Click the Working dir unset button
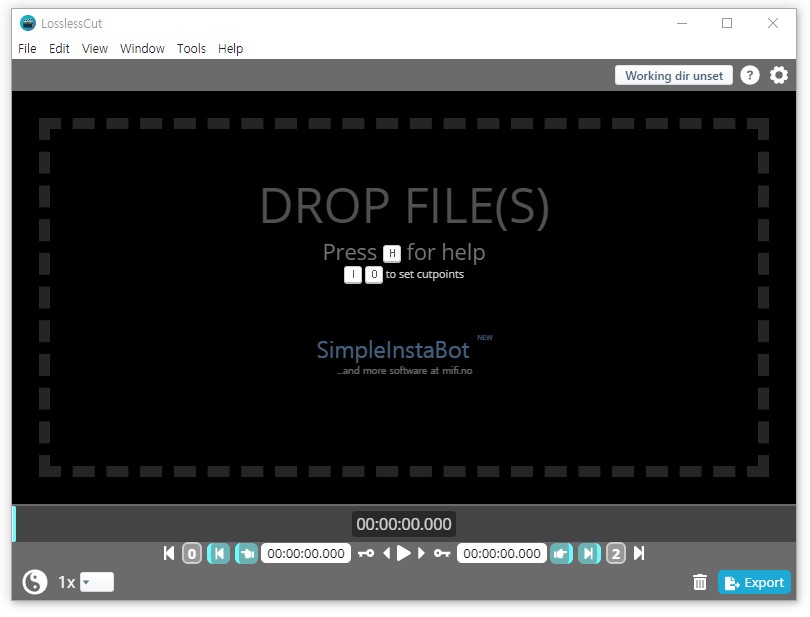Image resolution: width=810 pixels, height=617 pixels. point(674,75)
